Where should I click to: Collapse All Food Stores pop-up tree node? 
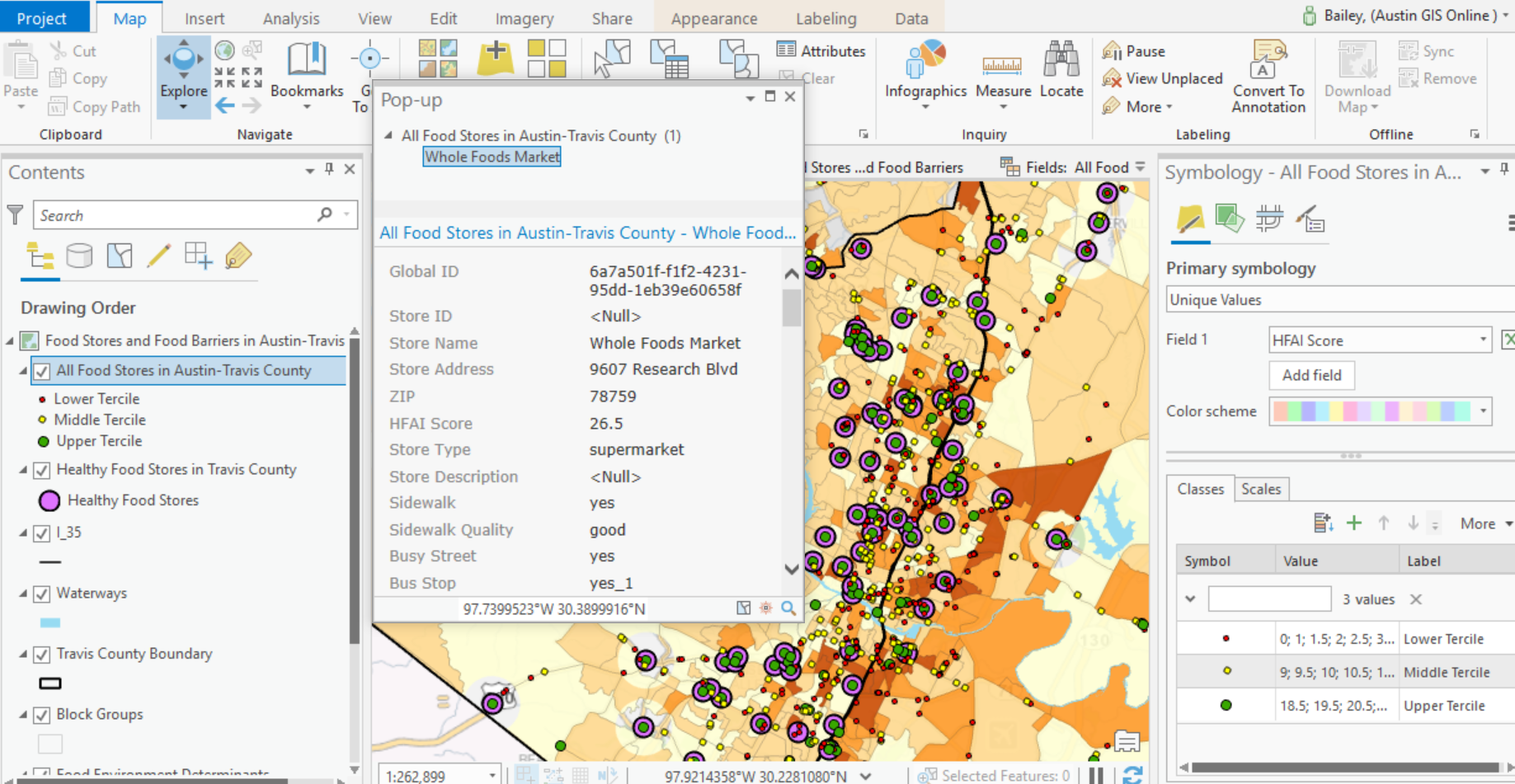388,135
